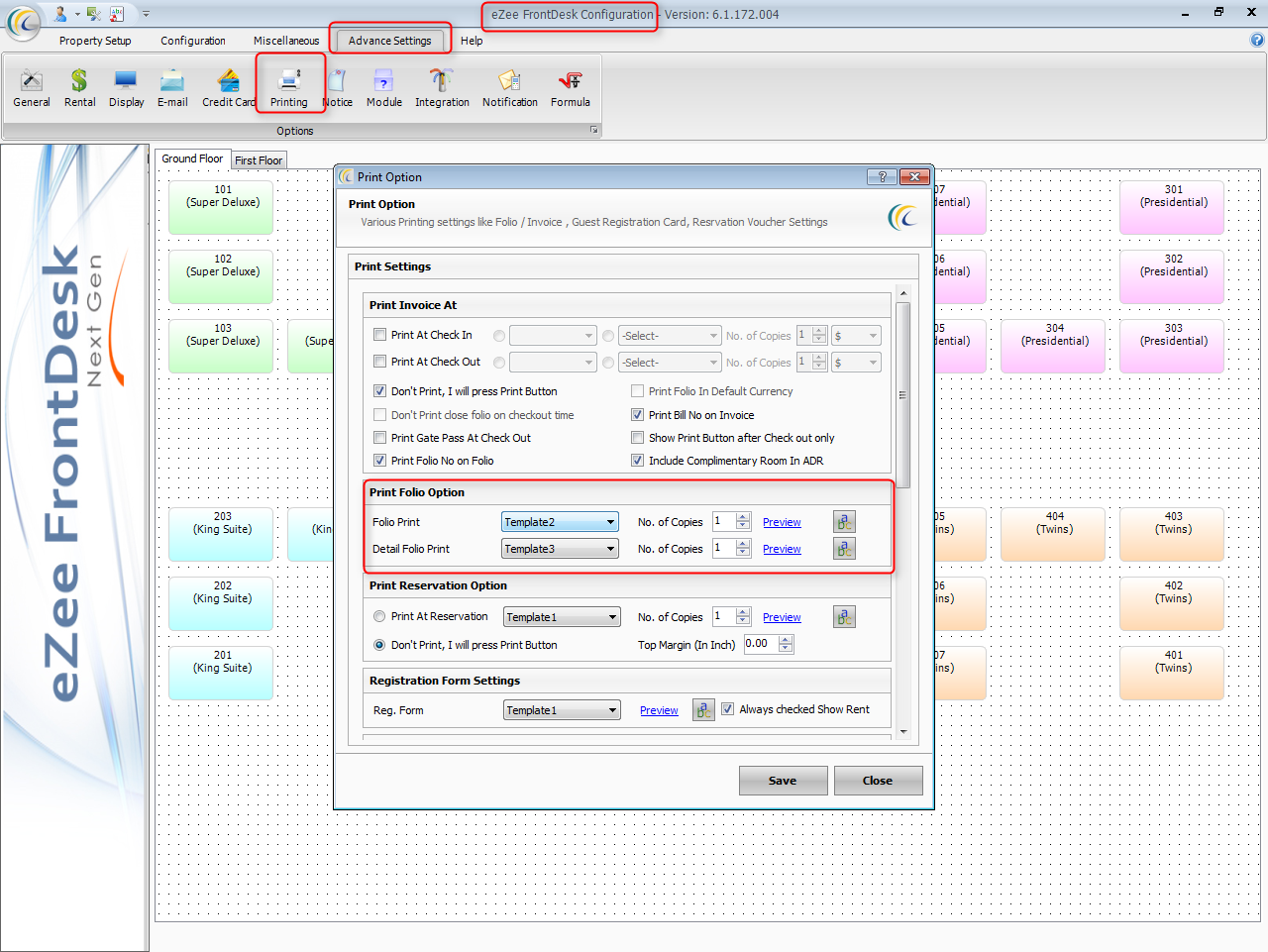Click template editor icon for Detail Folio Print

[x=844, y=549]
